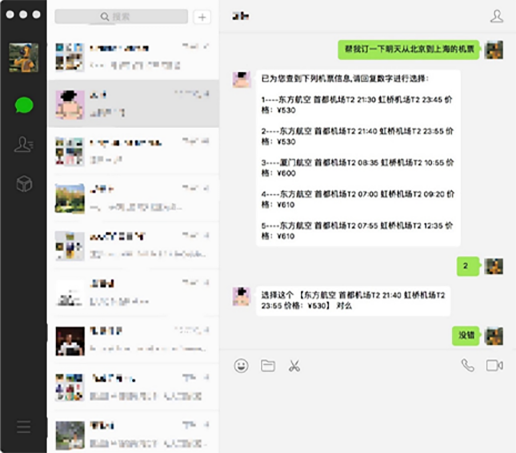Select the highlighted conversation with pink avatar
Image resolution: width=516 pixels, height=453 pixels.
134,104
